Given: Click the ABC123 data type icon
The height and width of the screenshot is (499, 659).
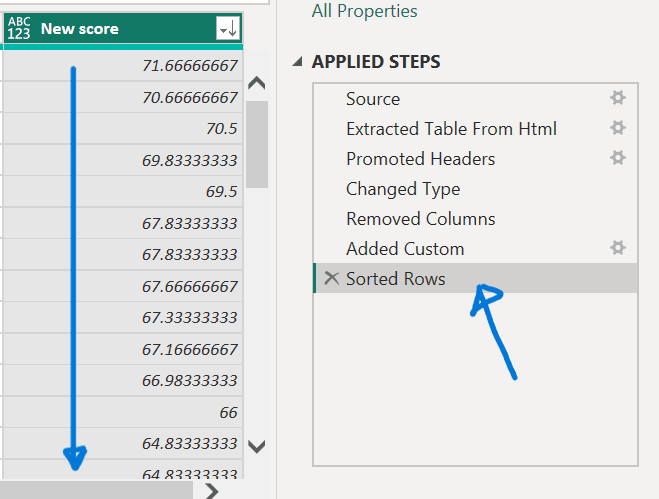Looking at the screenshot, I should 19,28.
